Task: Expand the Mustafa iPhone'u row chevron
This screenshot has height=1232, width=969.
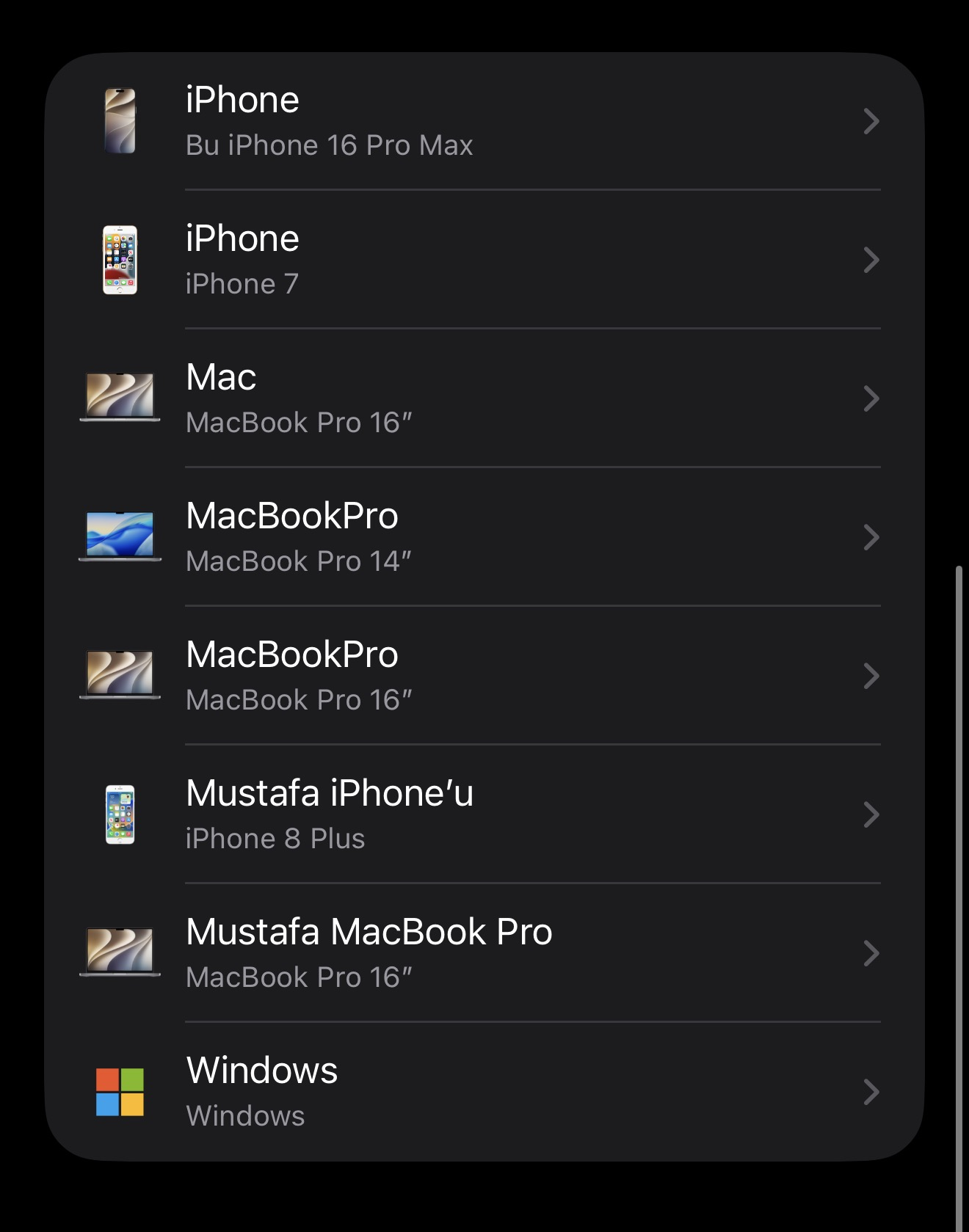Action: coord(871,814)
